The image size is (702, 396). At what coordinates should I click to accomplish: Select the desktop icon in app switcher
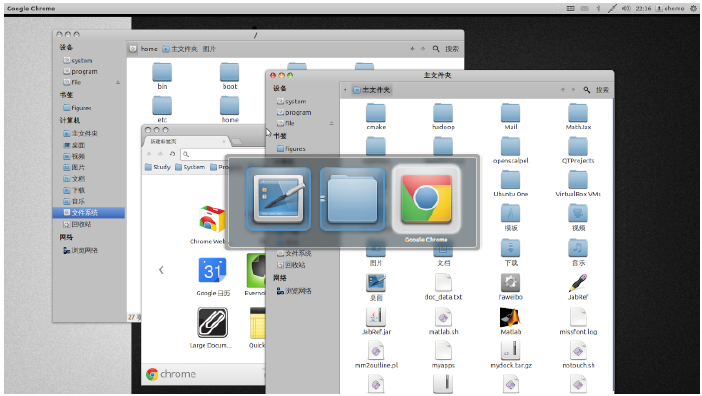pos(278,200)
